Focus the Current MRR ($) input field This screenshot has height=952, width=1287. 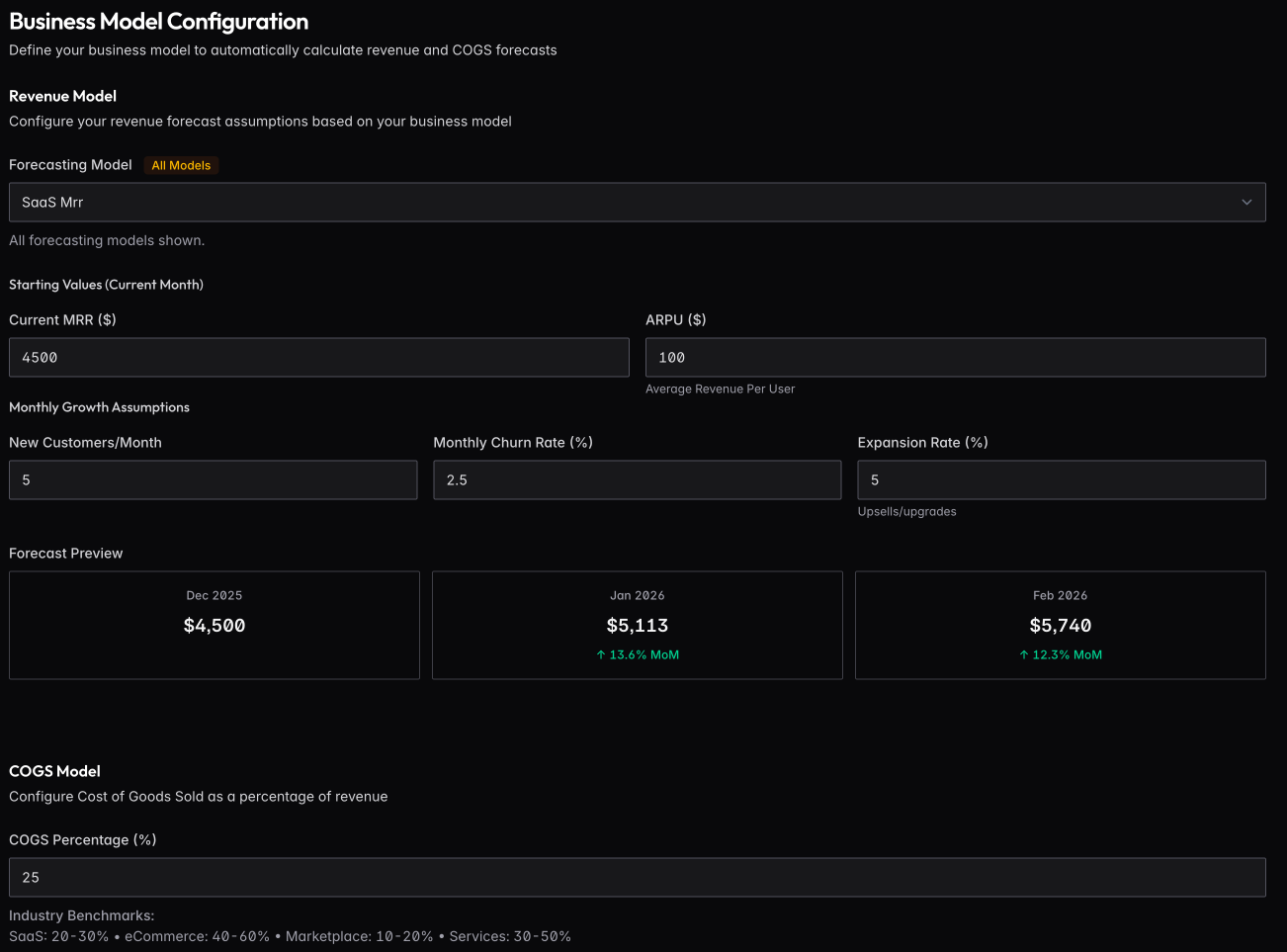[x=318, y=358]
